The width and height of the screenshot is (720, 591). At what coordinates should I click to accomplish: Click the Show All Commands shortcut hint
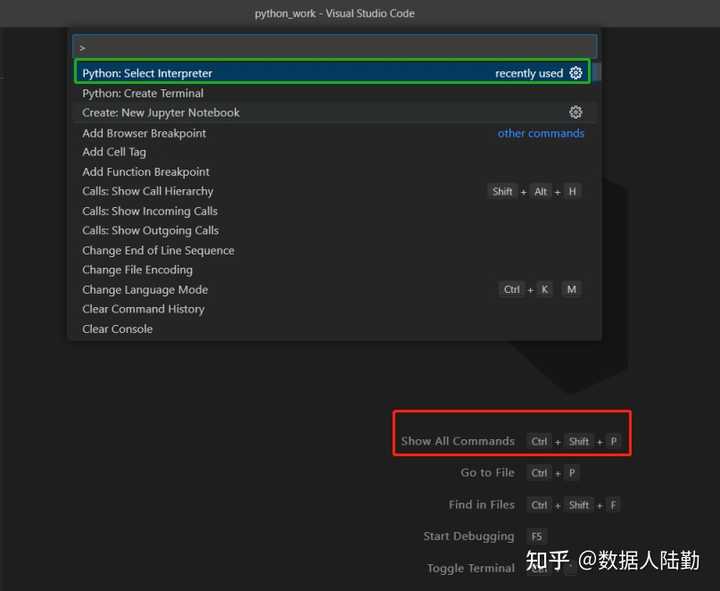pyautogui.click(x=511, y=441)
